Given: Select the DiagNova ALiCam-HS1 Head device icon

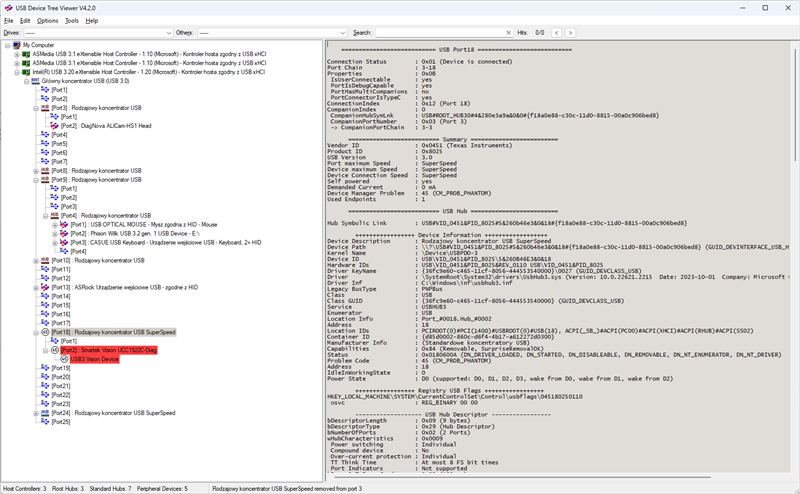Looking at the screenshot, I should point(55,126).
